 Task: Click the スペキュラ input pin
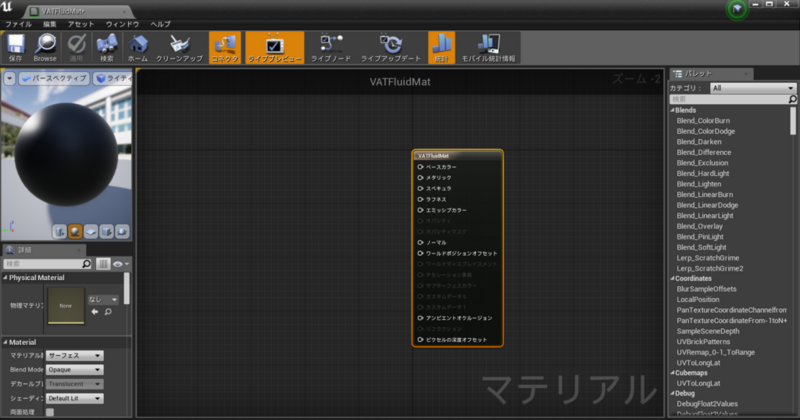(x=420, y=188)
